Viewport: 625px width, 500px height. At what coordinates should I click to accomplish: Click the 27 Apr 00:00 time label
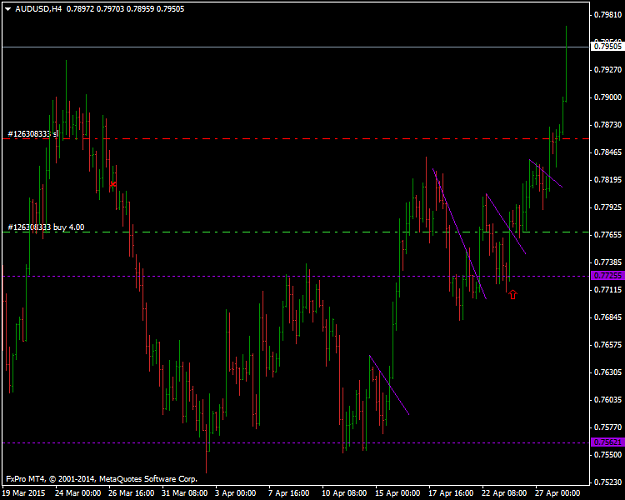click(557, 493)
